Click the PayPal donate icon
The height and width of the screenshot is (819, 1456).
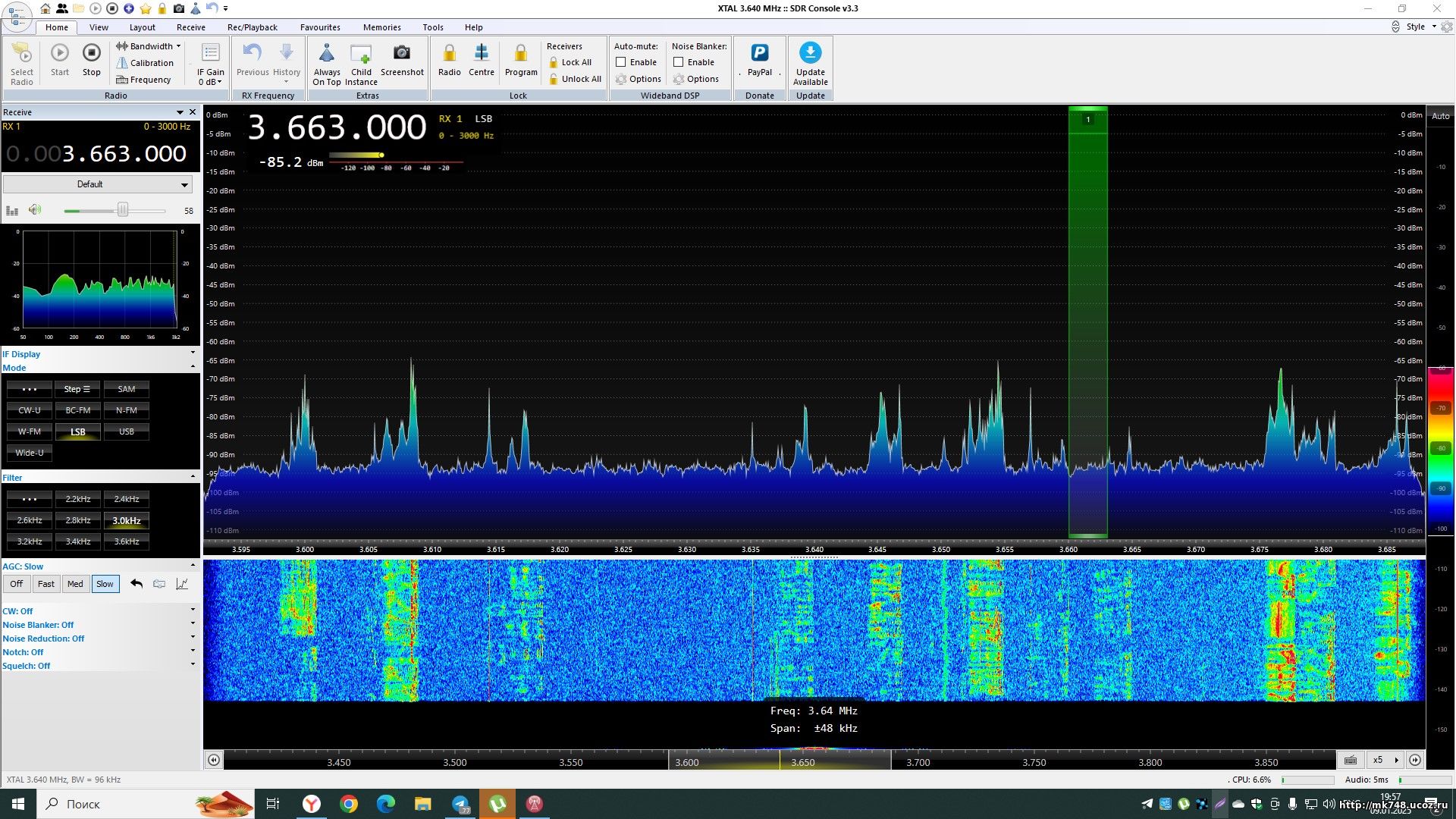tap(759, 53)
